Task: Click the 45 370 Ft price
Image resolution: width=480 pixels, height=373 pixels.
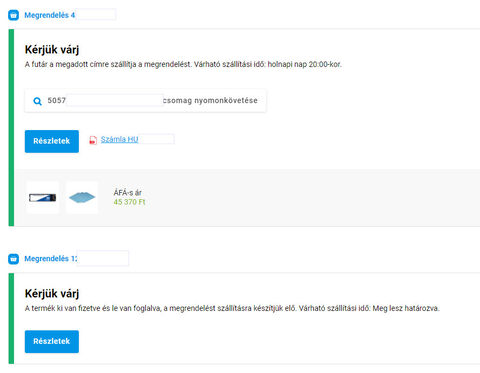Action: pos(129,202)
